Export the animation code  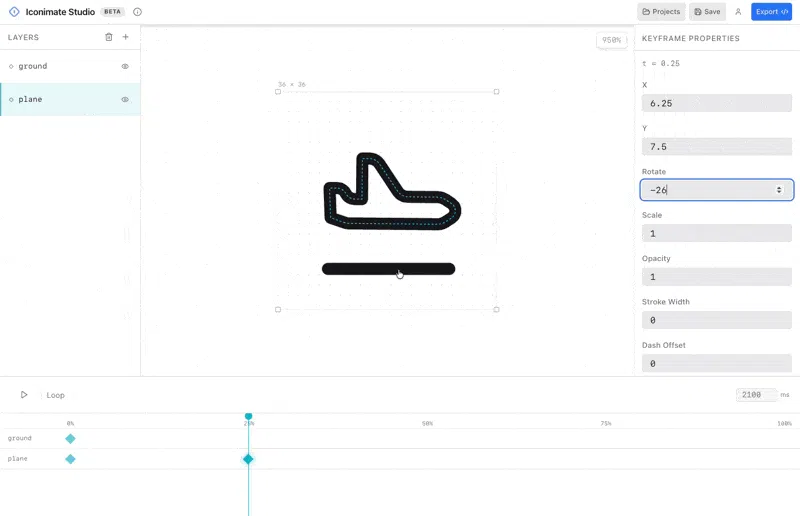pos(771,12)
